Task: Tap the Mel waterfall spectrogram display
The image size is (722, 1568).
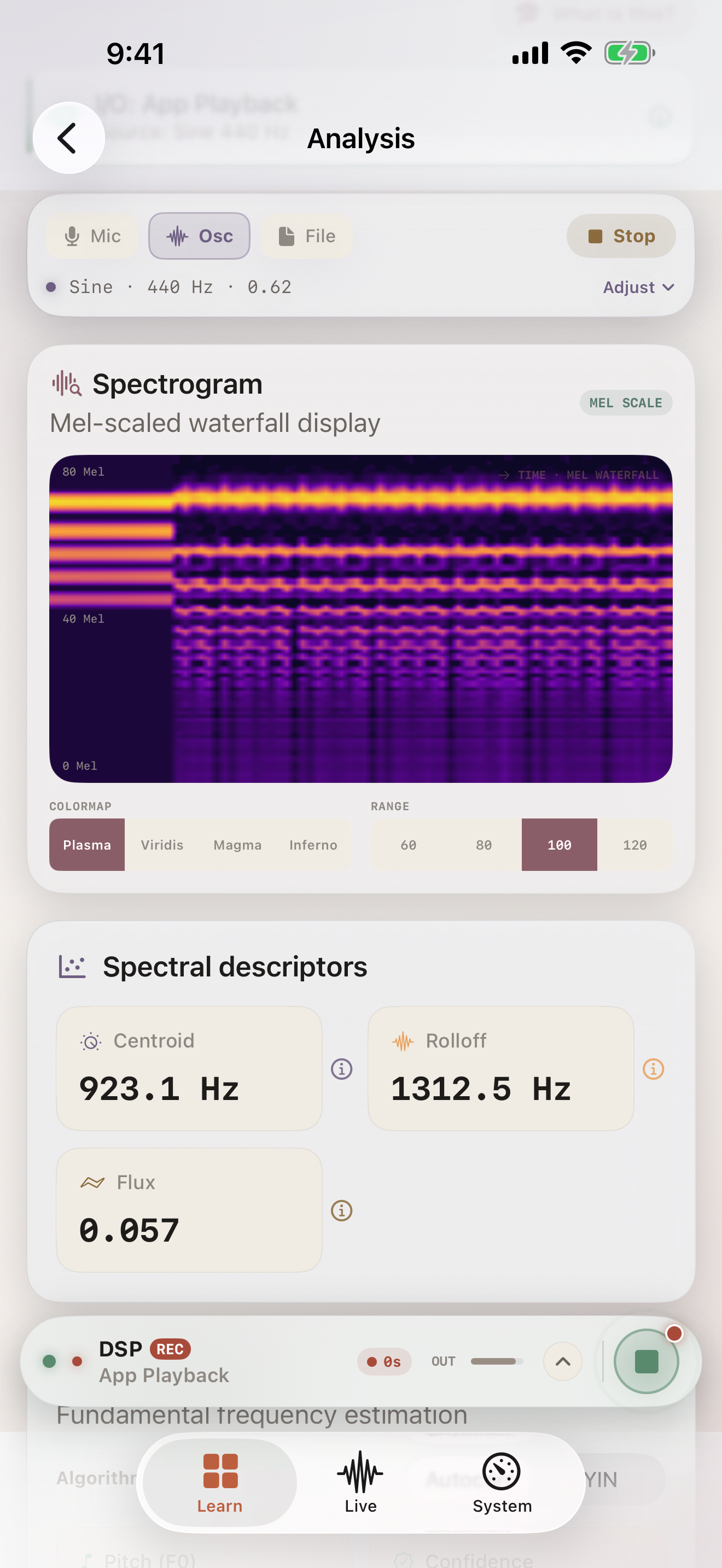Action: point(361,618)
